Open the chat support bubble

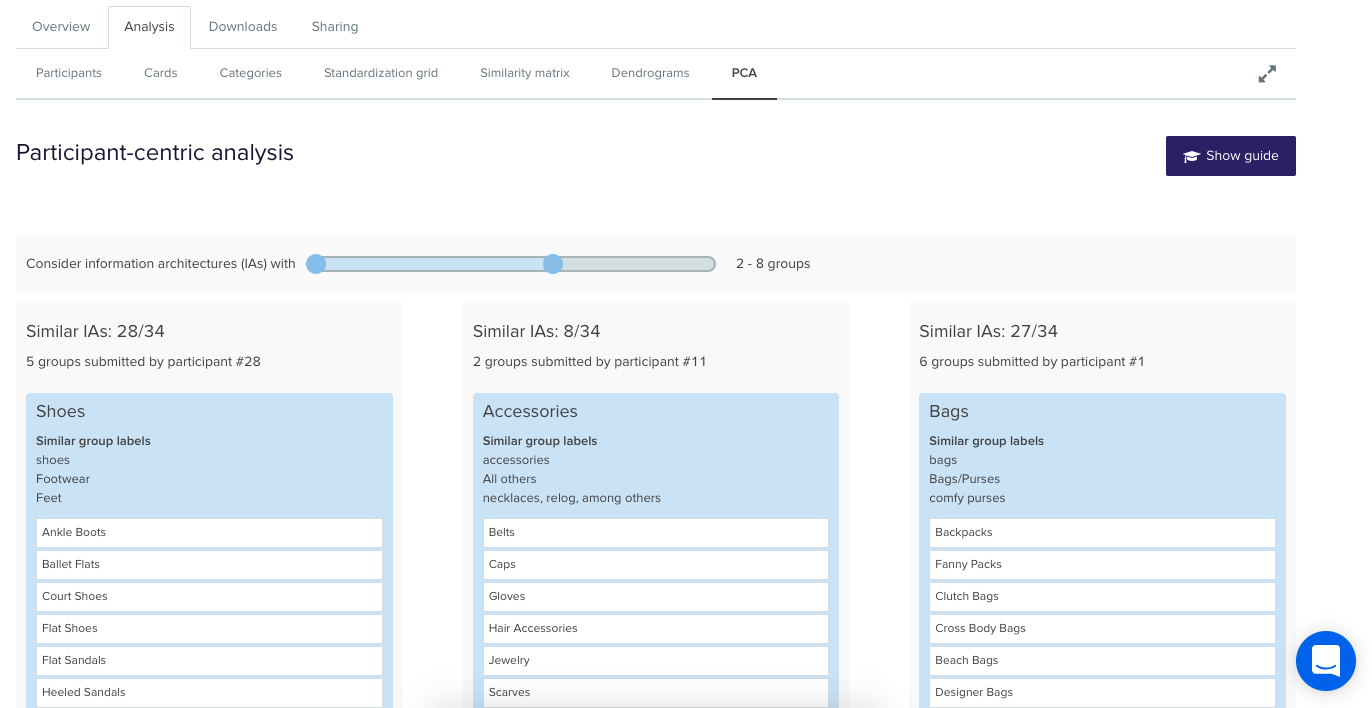pyautogui.click(x=1326, y=660)
